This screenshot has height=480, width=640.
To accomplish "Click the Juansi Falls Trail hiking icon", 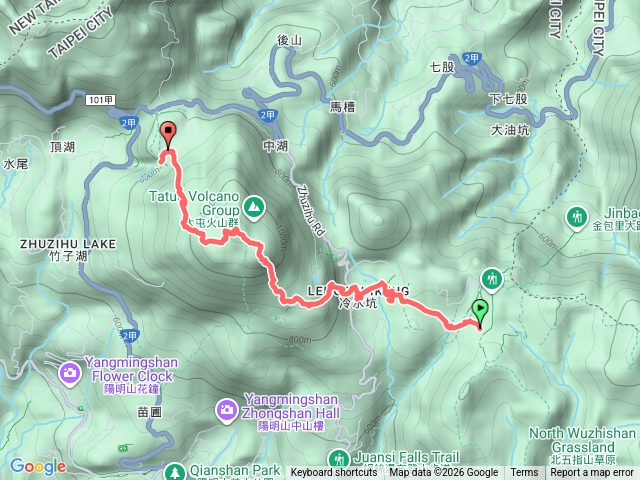I will point(338,460).
